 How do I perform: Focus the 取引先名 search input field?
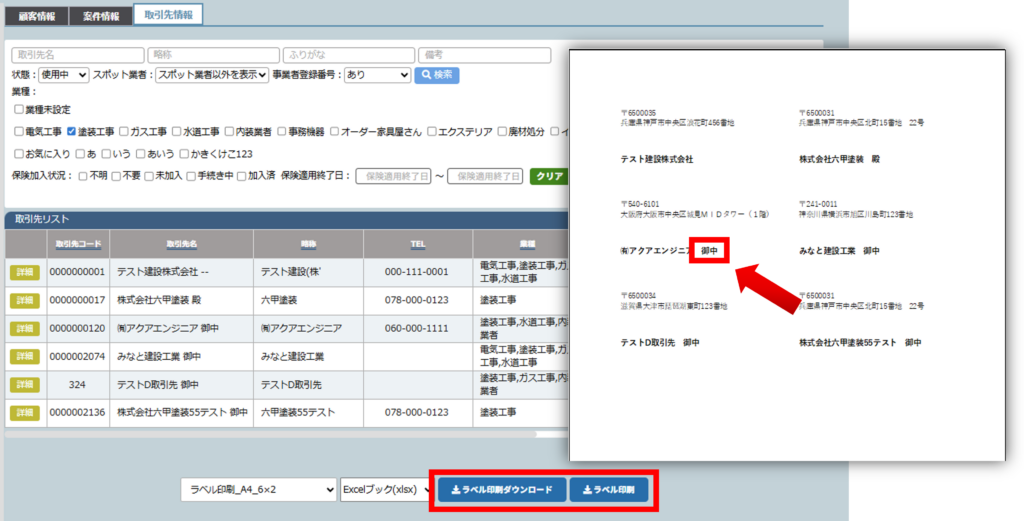pyautogui.click(x=77, y=55)
